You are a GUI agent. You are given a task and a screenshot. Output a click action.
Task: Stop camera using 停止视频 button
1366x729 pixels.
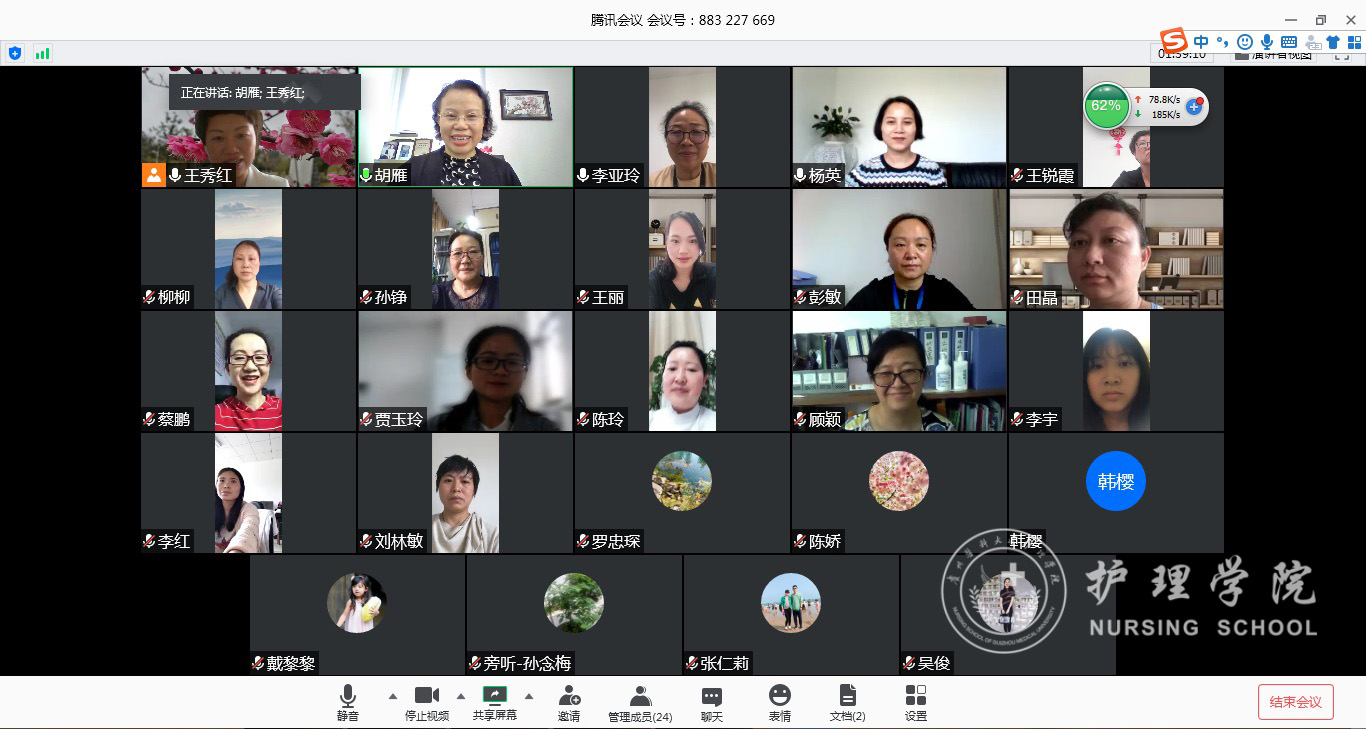pos(427,702)
